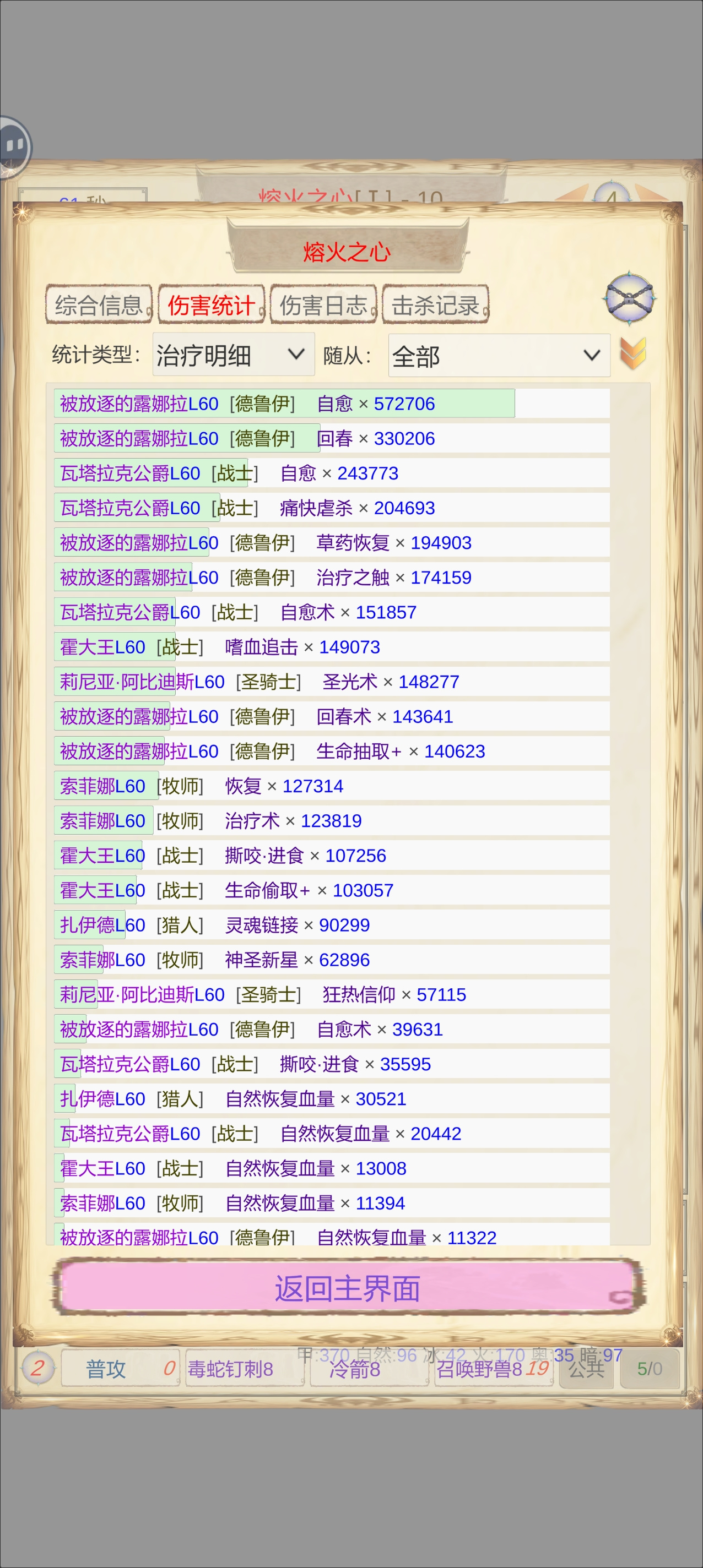Click the 嗜血追击 × 149073 row
Image resolution: width=703 pixels, height=1568 pixels.
point(332,646)
